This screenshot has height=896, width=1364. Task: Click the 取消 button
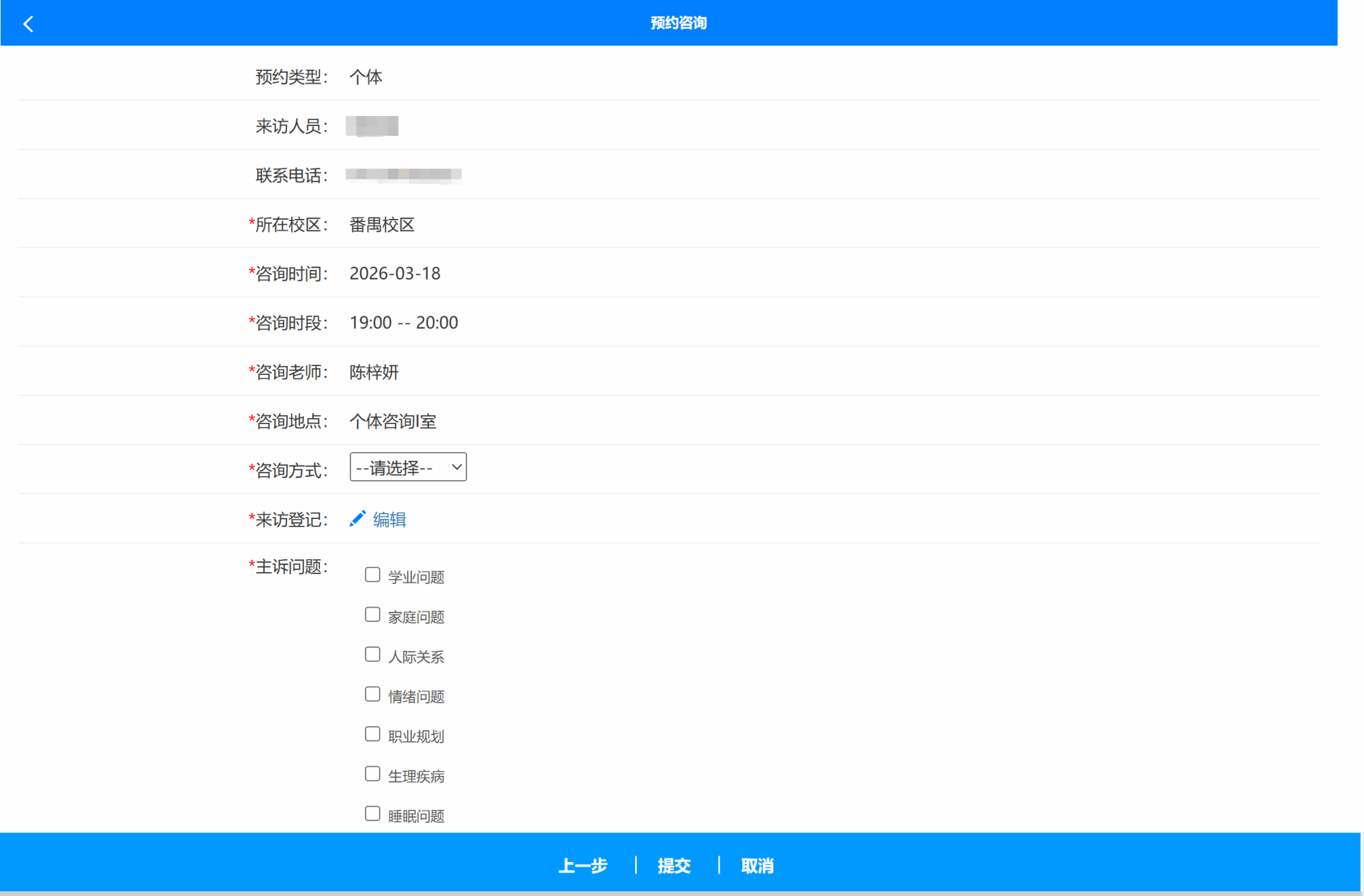[757, 865]
